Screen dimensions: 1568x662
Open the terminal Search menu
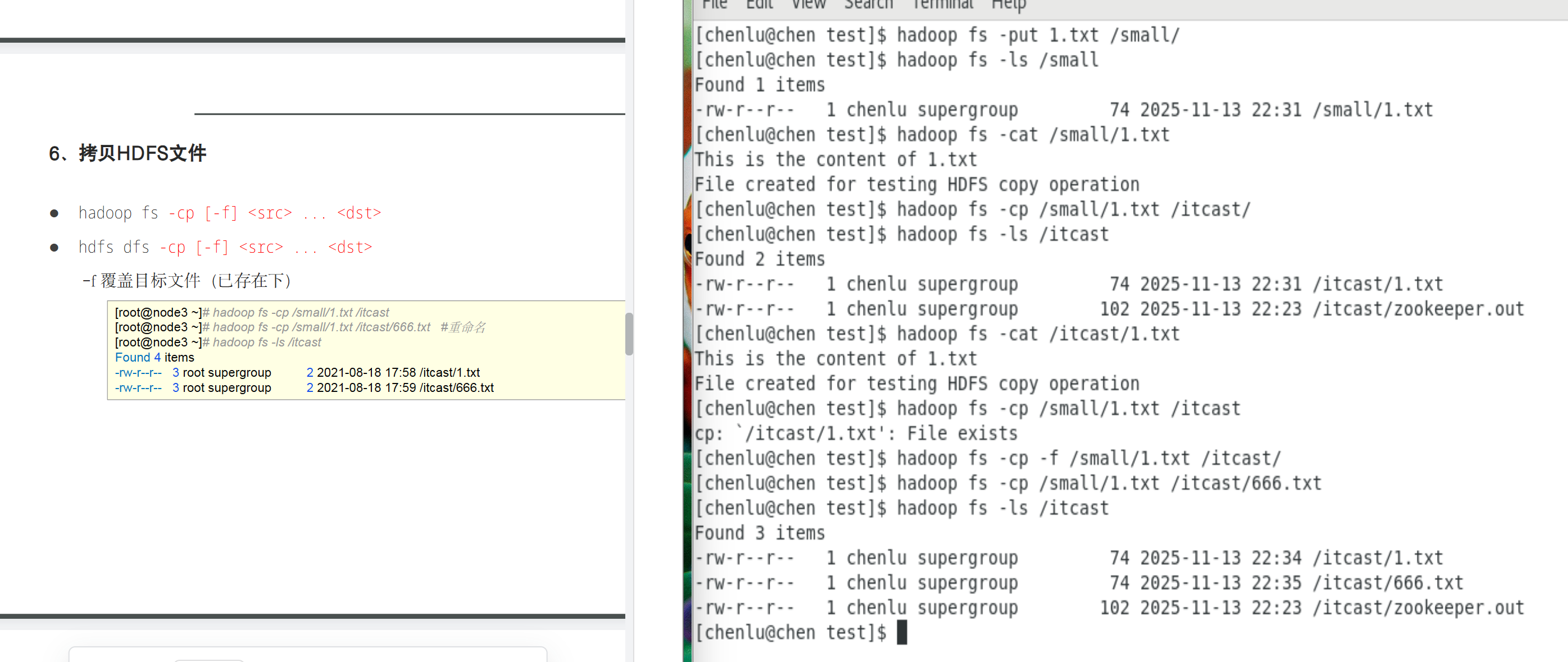(x=868, y=5)
